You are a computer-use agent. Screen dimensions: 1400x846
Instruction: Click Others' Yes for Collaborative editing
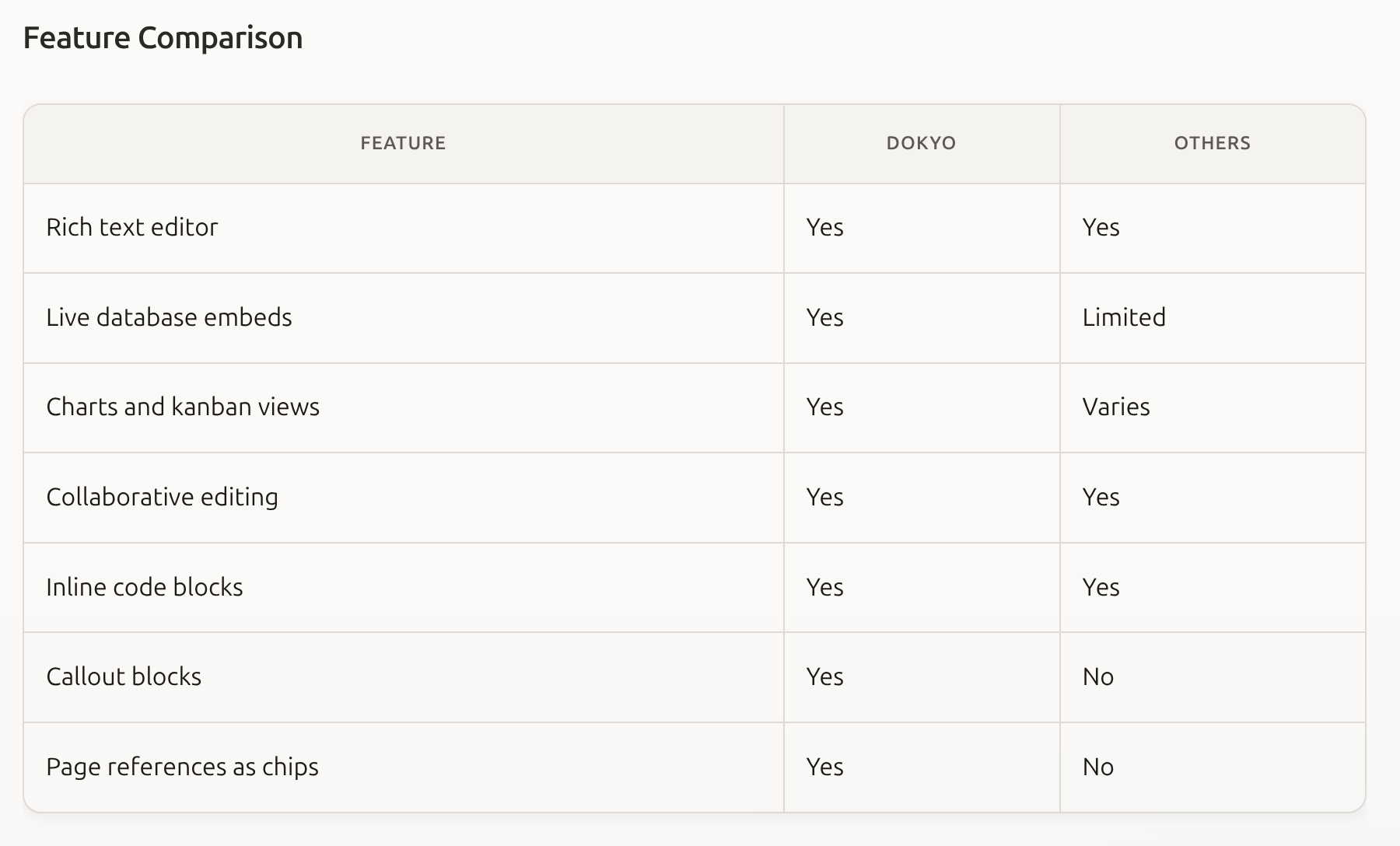(1213, 498)
